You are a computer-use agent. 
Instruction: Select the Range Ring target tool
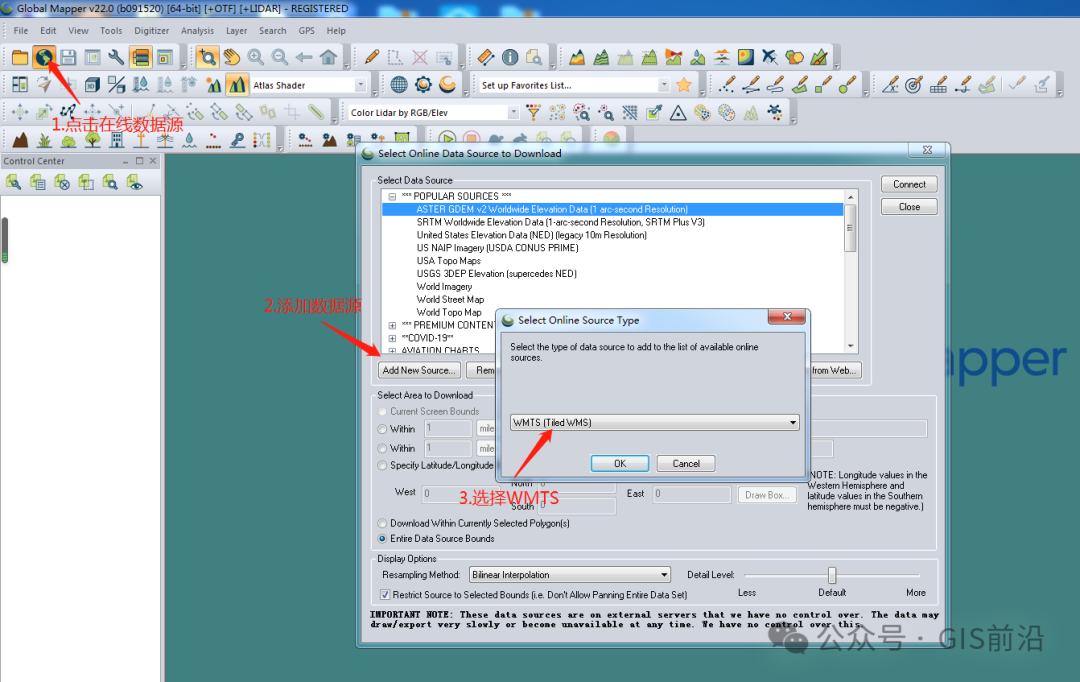[x=913, y=85]
